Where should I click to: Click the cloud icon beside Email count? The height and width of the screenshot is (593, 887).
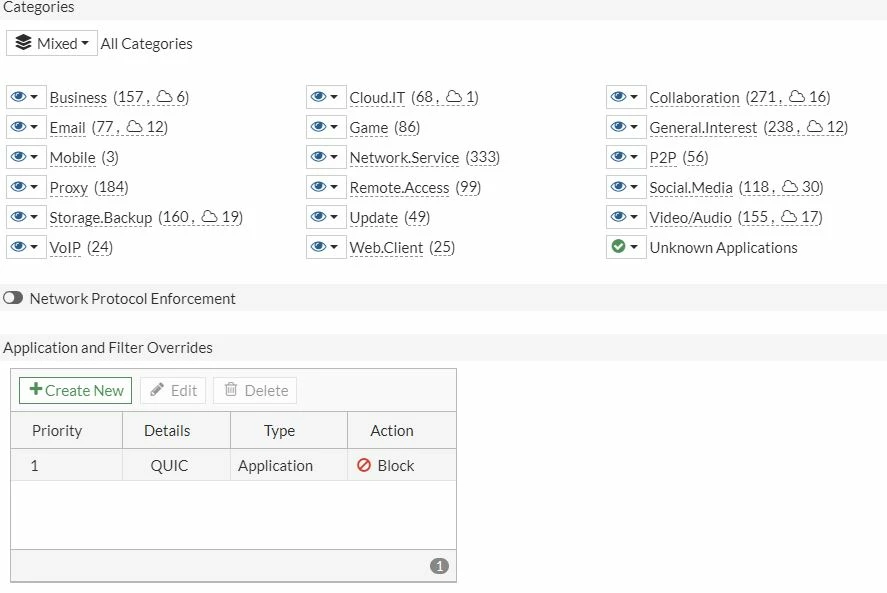point(135,126)
